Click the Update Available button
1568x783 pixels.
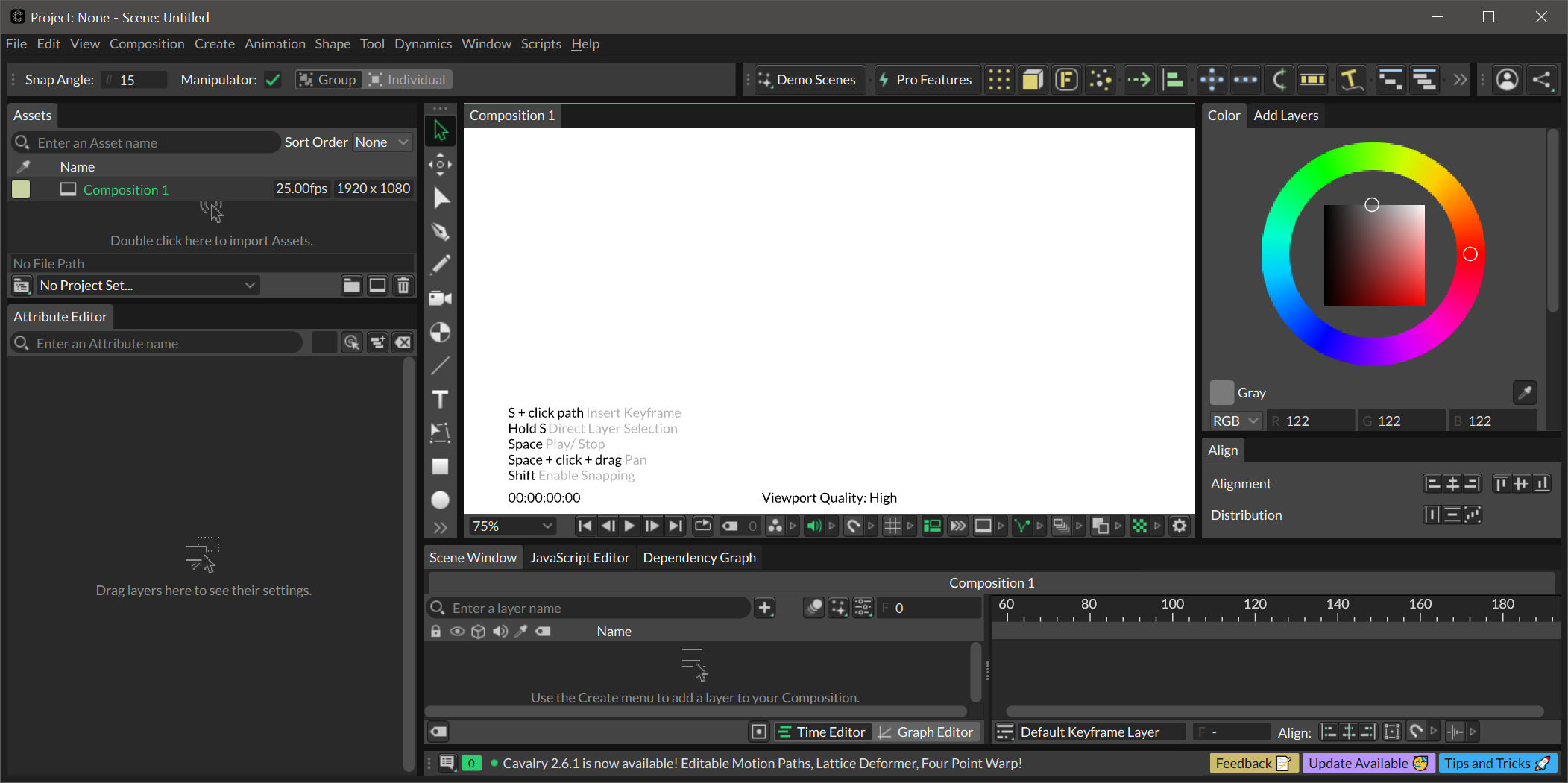[x=1368, y=763]
